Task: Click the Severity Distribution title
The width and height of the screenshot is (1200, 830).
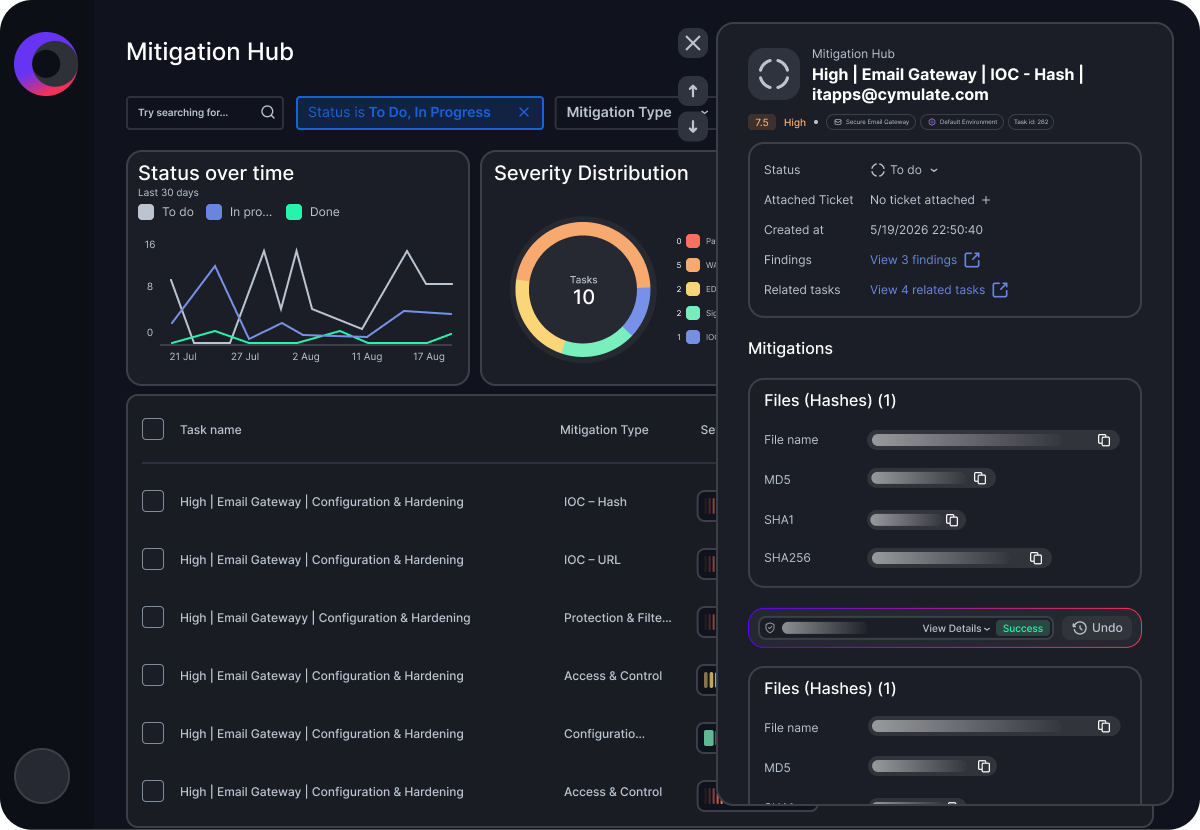Action: (x=591, y=173)
